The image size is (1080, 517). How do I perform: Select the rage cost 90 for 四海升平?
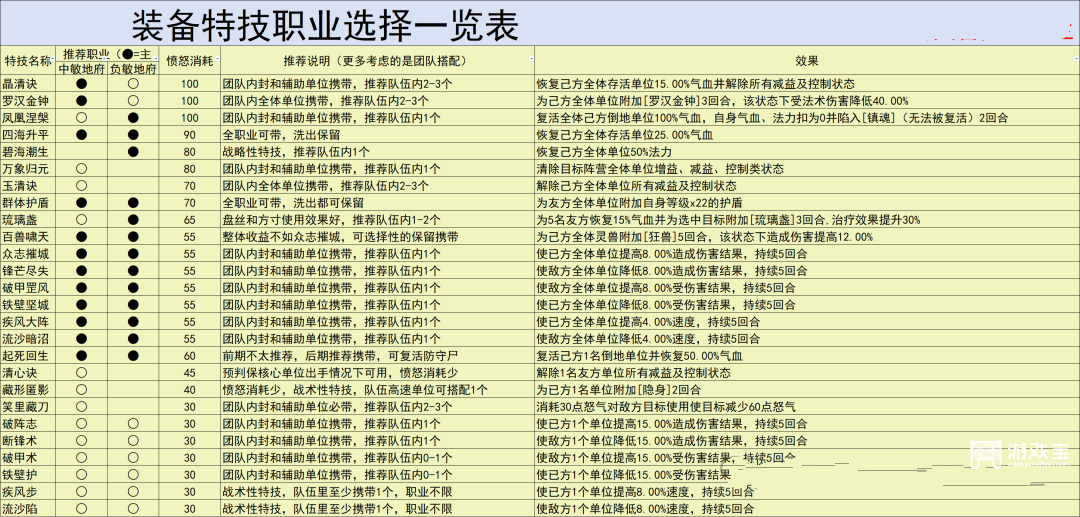(x=190, y=135)
